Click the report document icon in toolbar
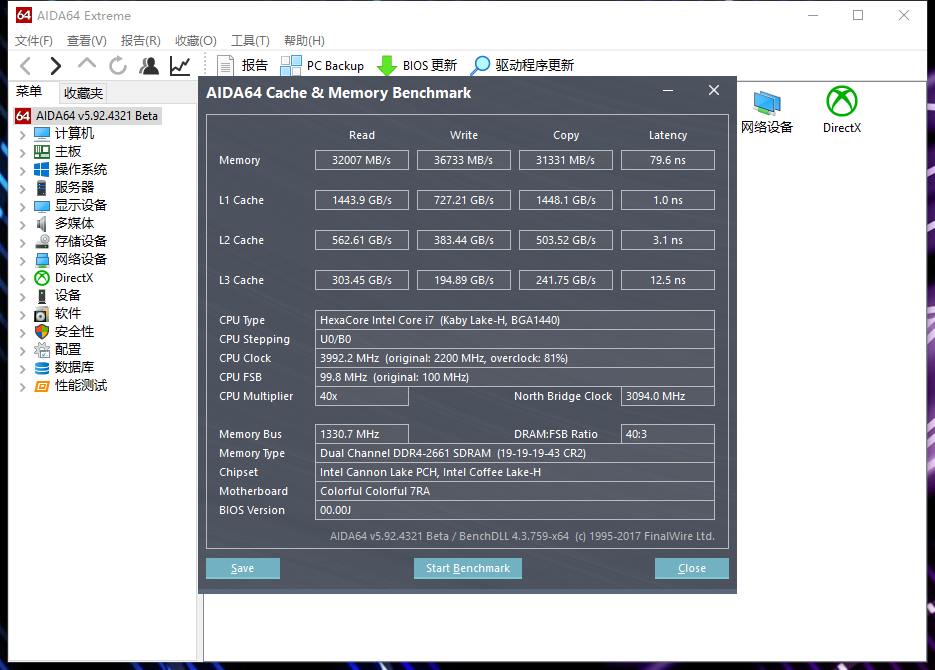 pyautogui.click(x=225, y=66)
